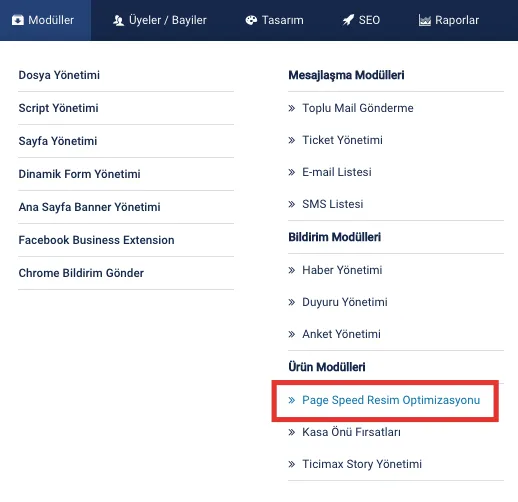Click chevron icon beside SMS Listesi
Screen dimensions: 518x502
292,204
